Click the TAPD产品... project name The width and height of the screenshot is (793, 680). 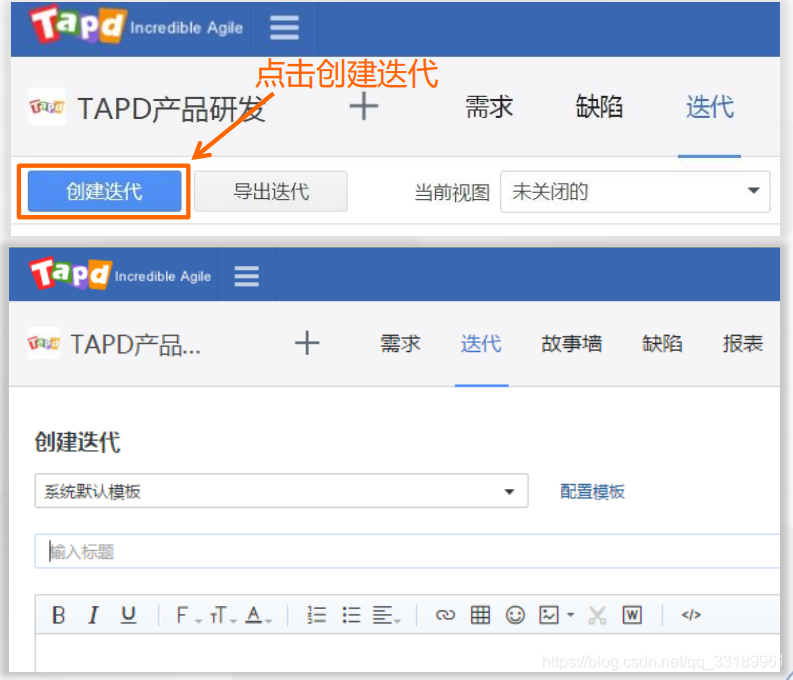point(136,344)
